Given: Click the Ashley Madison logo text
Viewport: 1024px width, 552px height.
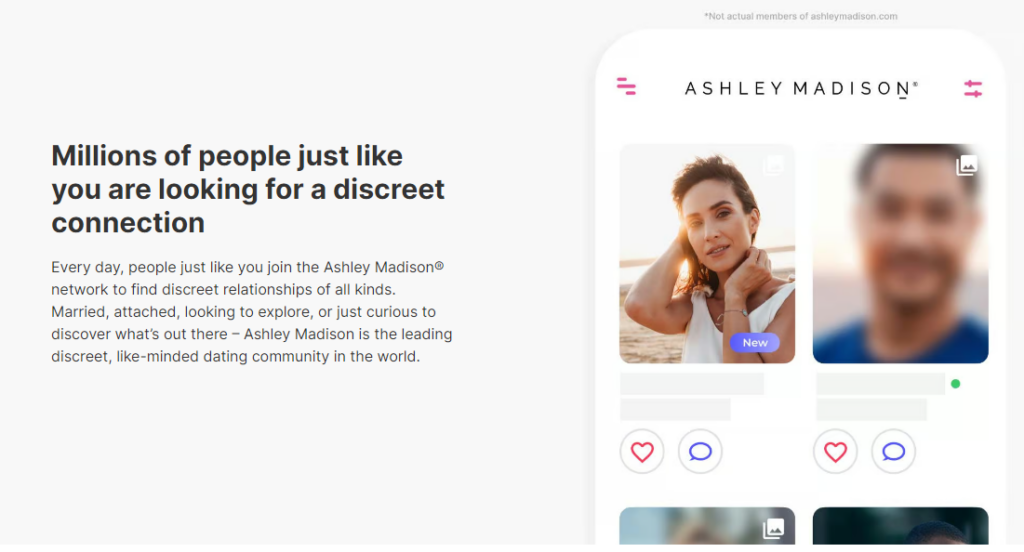Looking at the screenshot, I should (x=801, y=89).
